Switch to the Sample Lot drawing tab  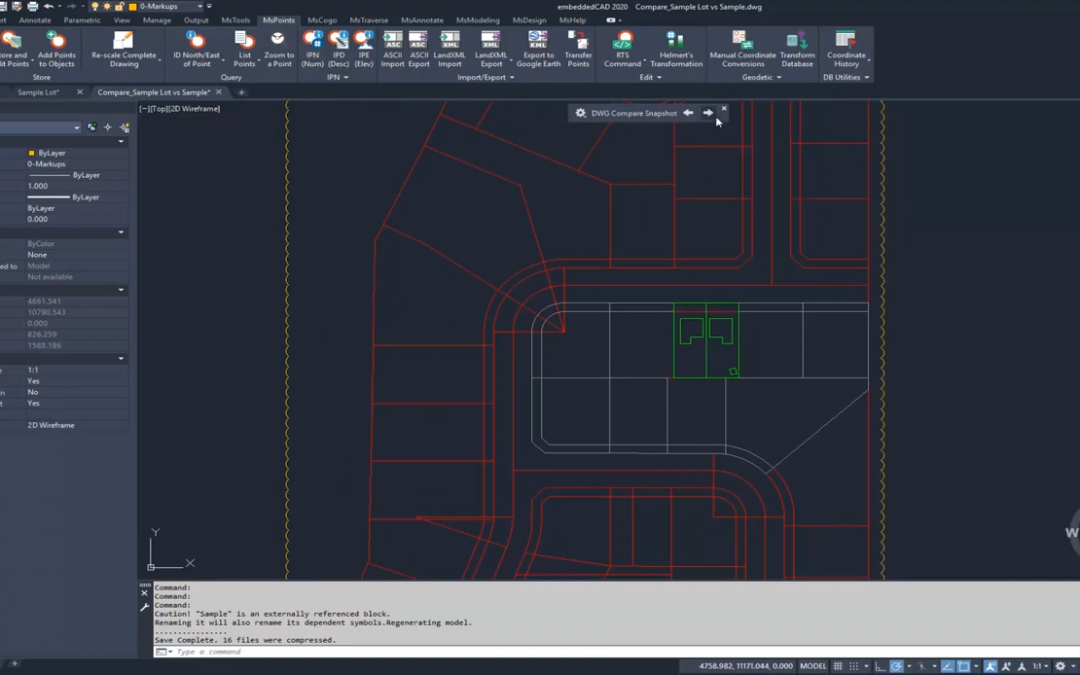[x=38, y=92]
